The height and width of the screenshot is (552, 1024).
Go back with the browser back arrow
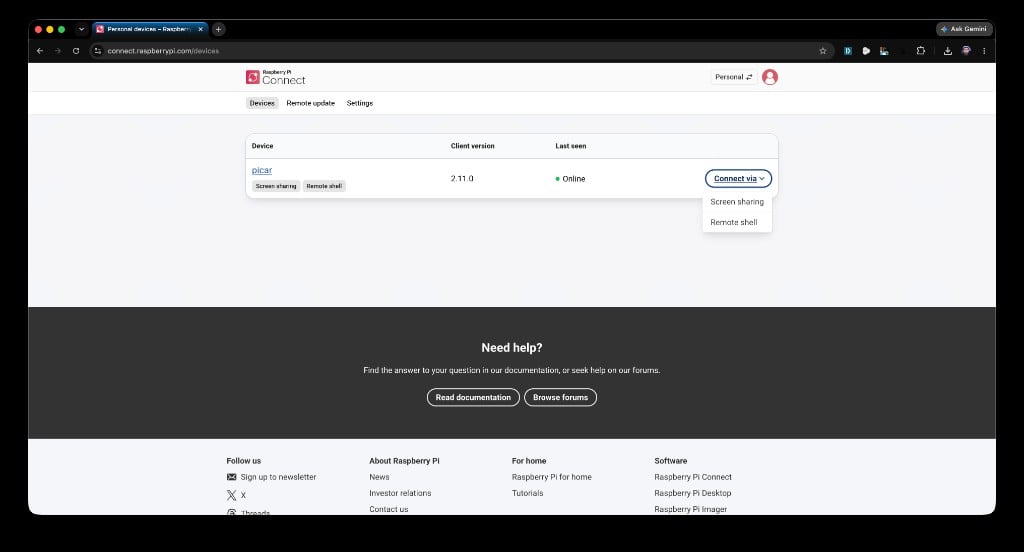(40, 51)
